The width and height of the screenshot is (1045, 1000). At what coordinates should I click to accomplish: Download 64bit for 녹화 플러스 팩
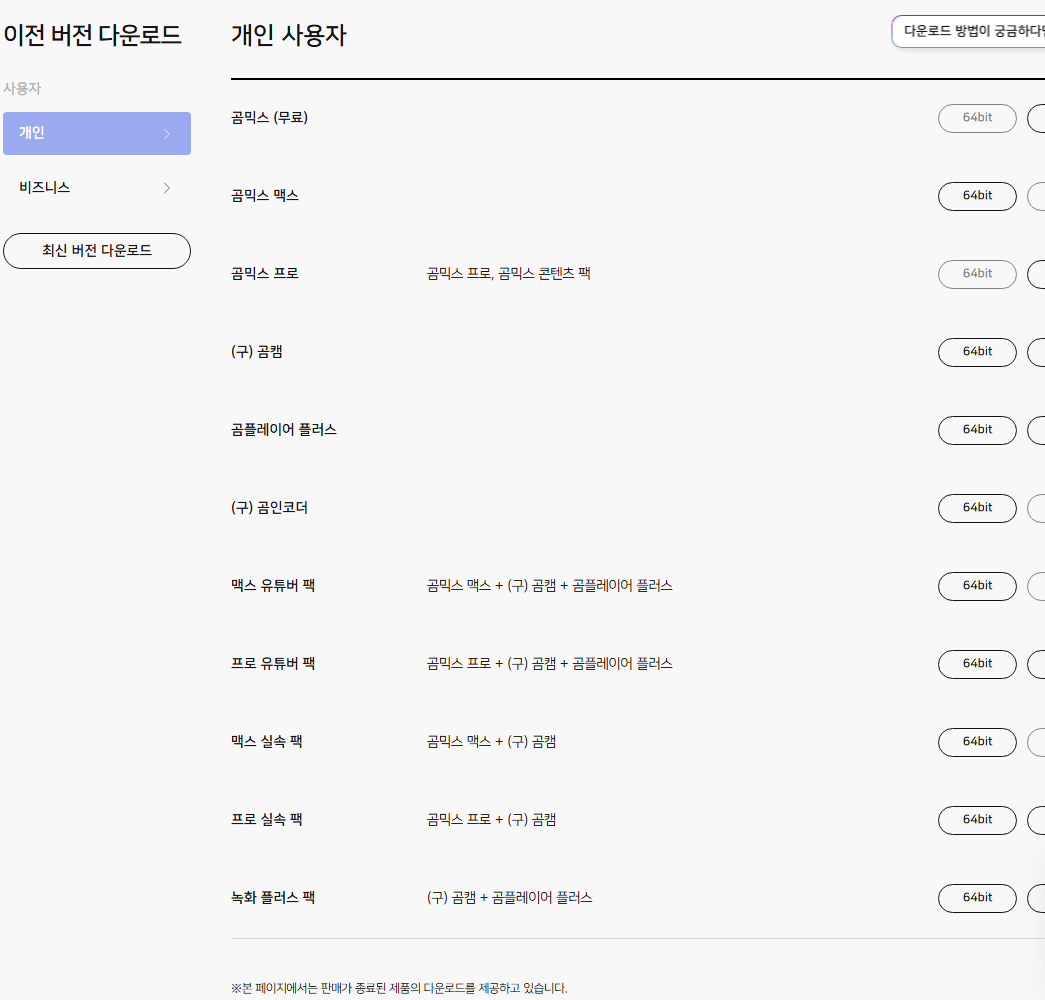point(977,898)
